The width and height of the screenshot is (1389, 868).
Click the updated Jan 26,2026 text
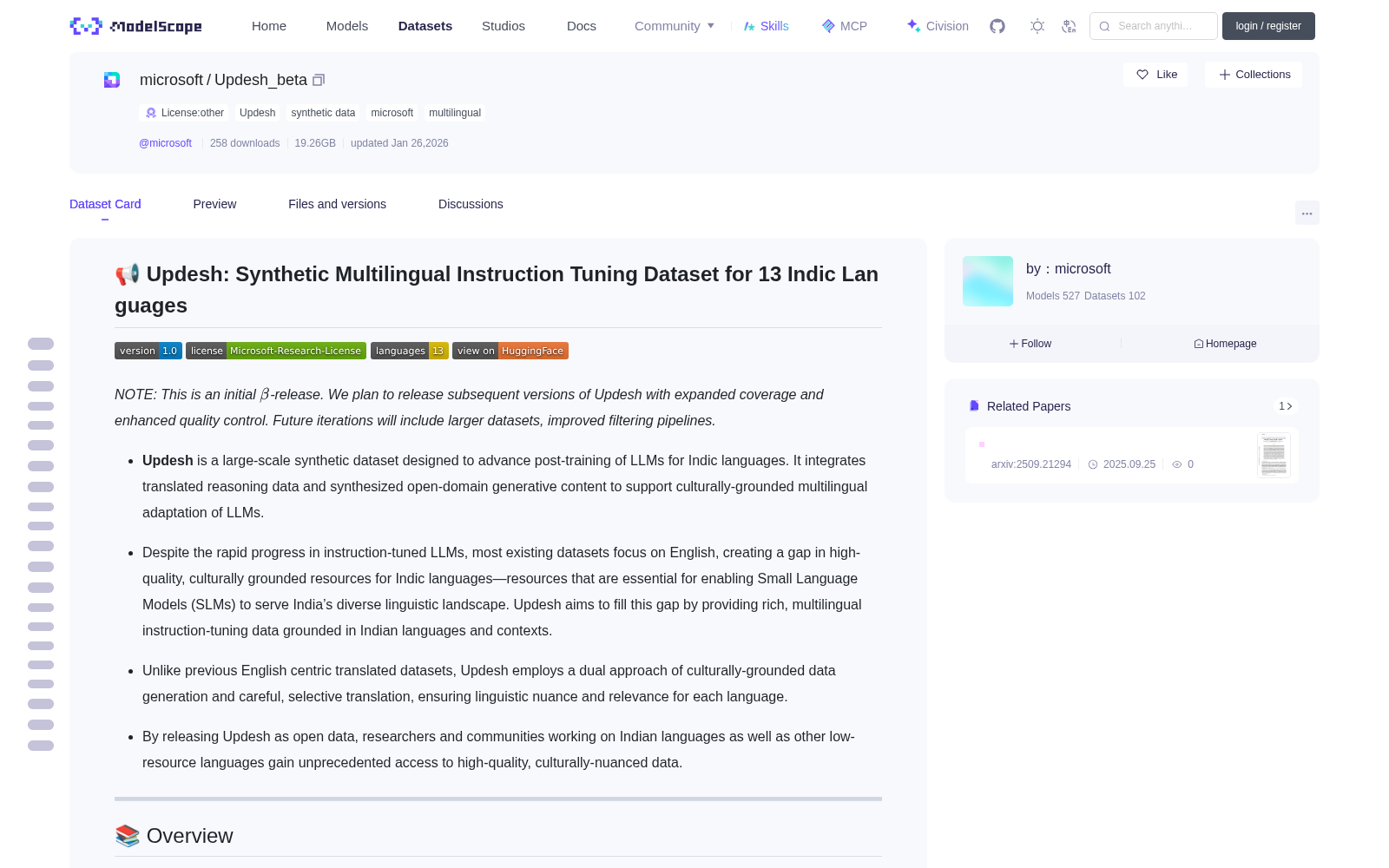click(x=399, y=143)
